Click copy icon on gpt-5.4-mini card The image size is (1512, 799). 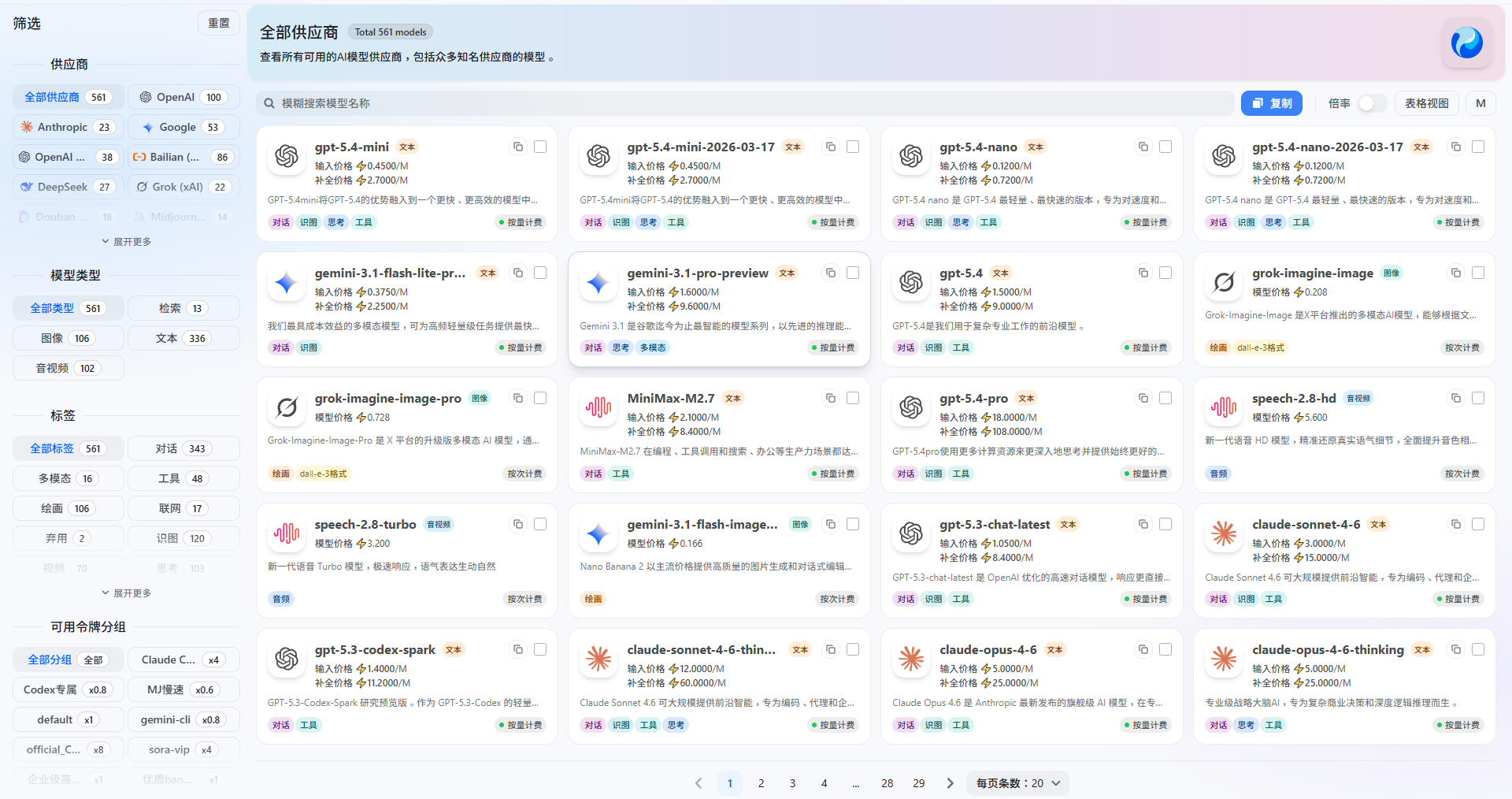point(518,147)
